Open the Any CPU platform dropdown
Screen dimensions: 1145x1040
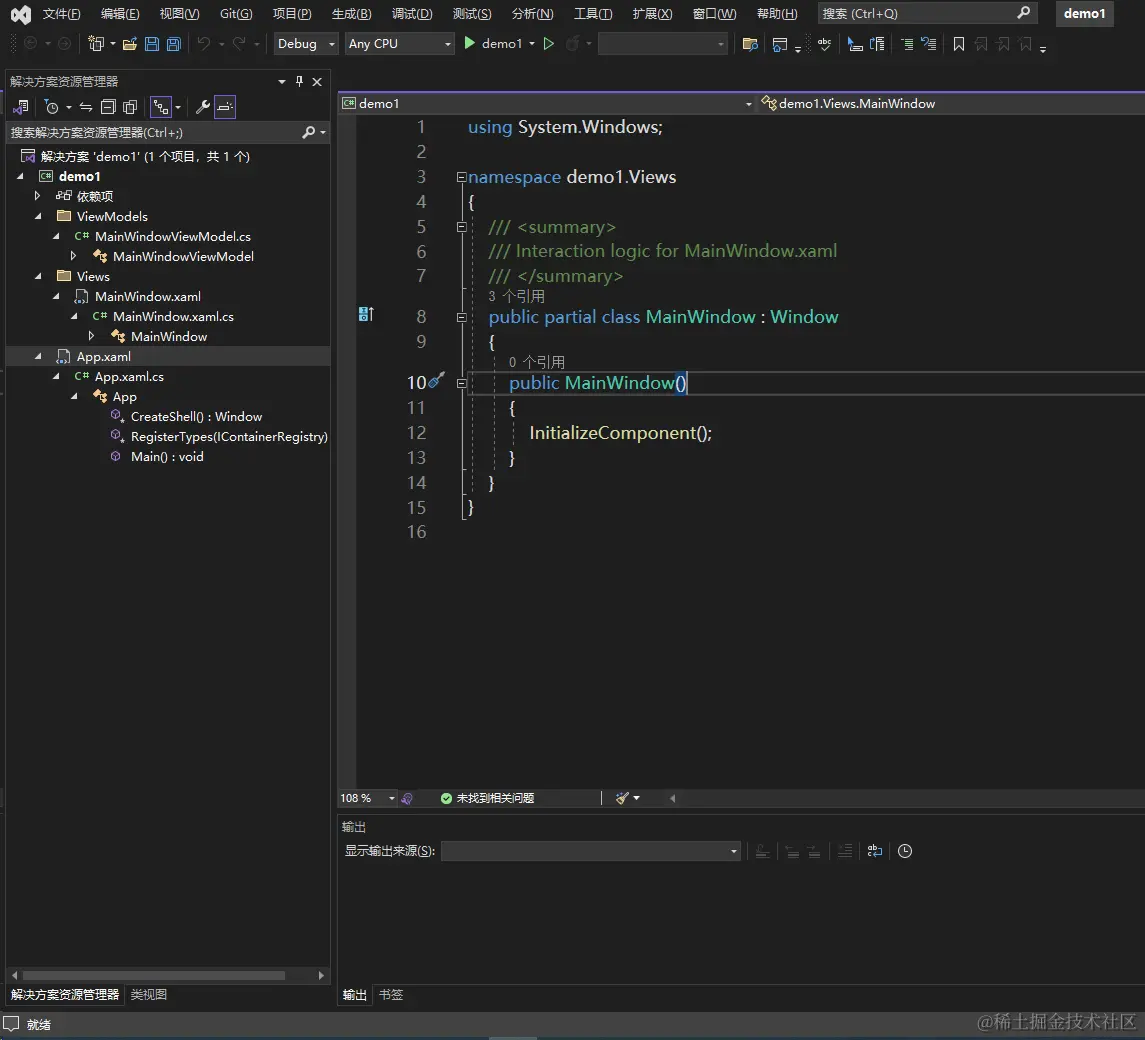[400, 44]
